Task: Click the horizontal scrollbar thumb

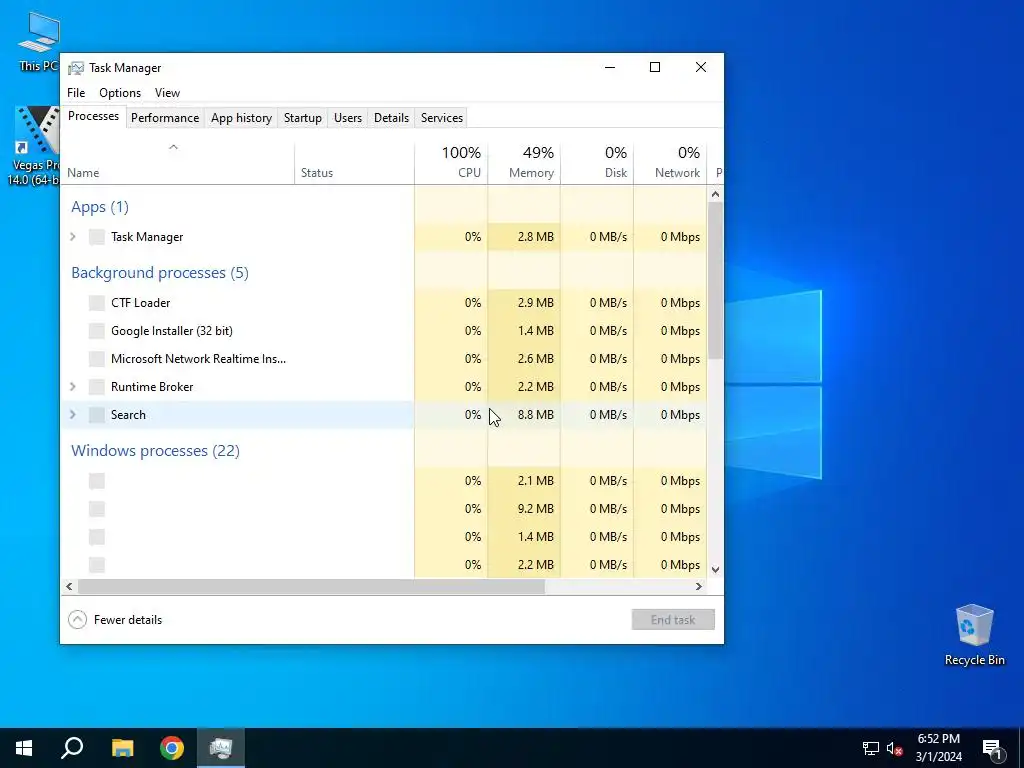Action: pos(311,586)
